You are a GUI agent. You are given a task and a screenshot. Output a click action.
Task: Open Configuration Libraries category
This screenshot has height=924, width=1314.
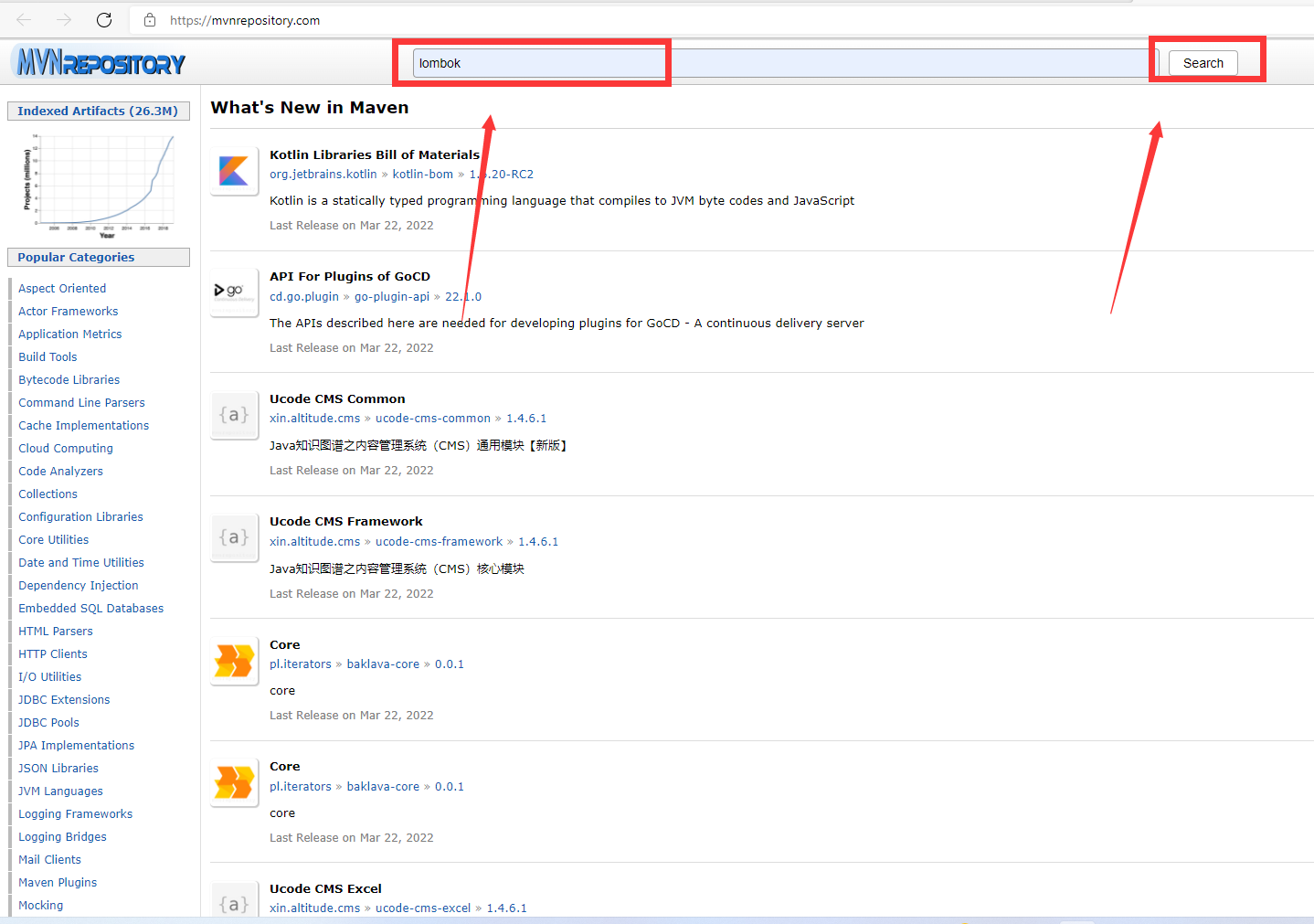click(80, 516)
